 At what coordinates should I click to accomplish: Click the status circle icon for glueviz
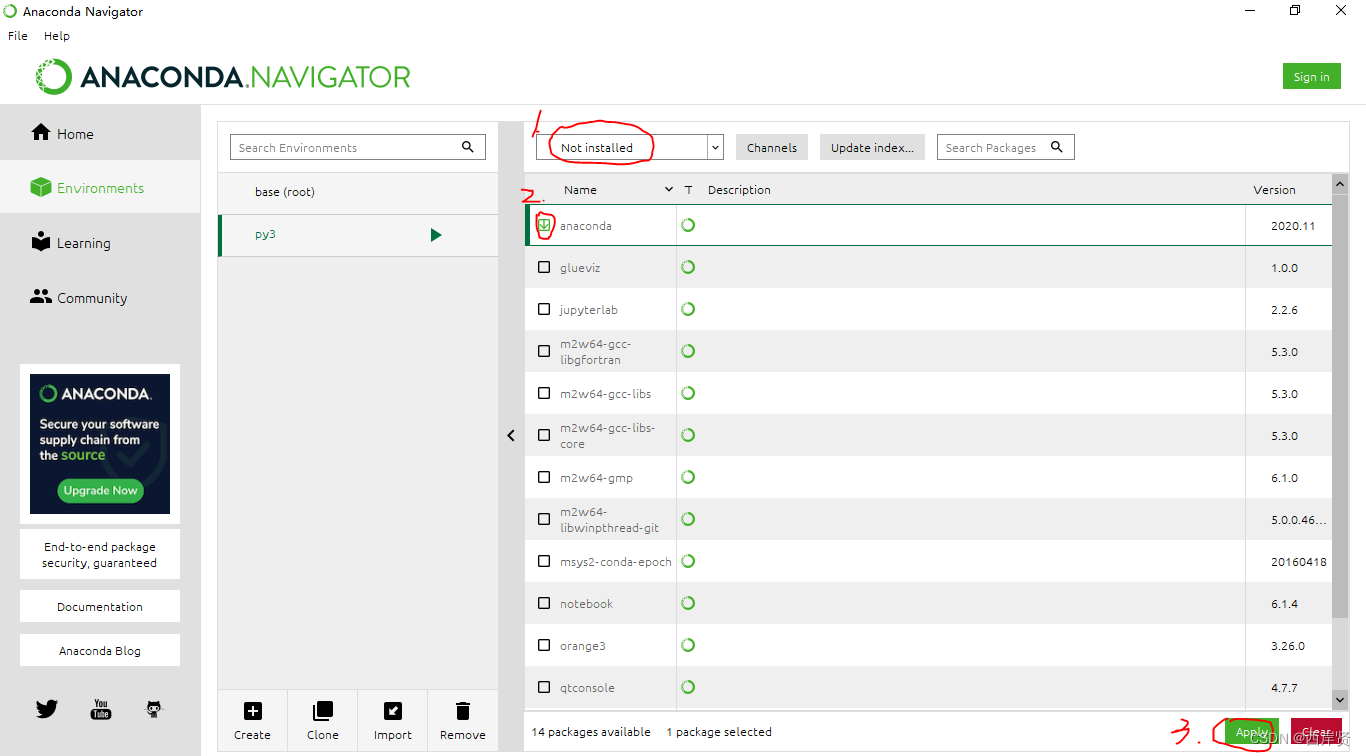pos(688,267)
